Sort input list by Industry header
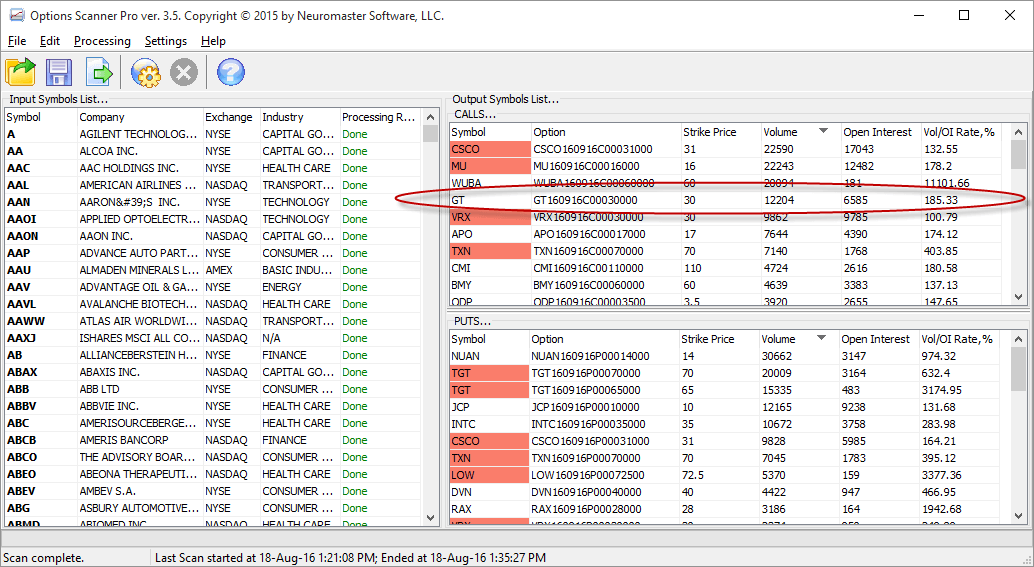 point(300,117)
